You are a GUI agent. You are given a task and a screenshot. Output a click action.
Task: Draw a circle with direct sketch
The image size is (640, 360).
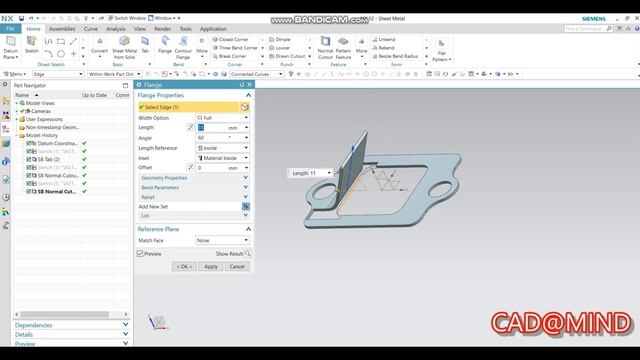(x=61, y=53)
